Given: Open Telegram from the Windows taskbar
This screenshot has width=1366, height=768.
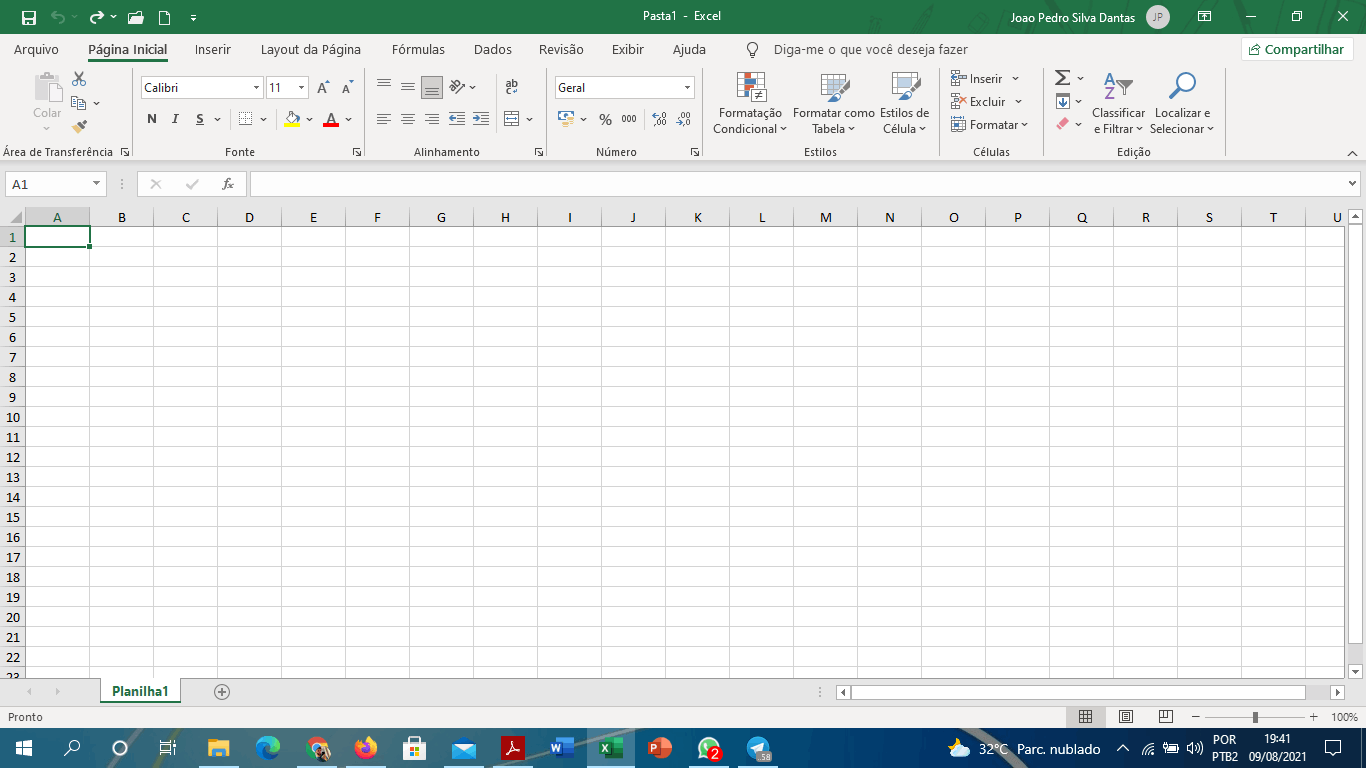Looking at the screenshot, I should [758, 748].
